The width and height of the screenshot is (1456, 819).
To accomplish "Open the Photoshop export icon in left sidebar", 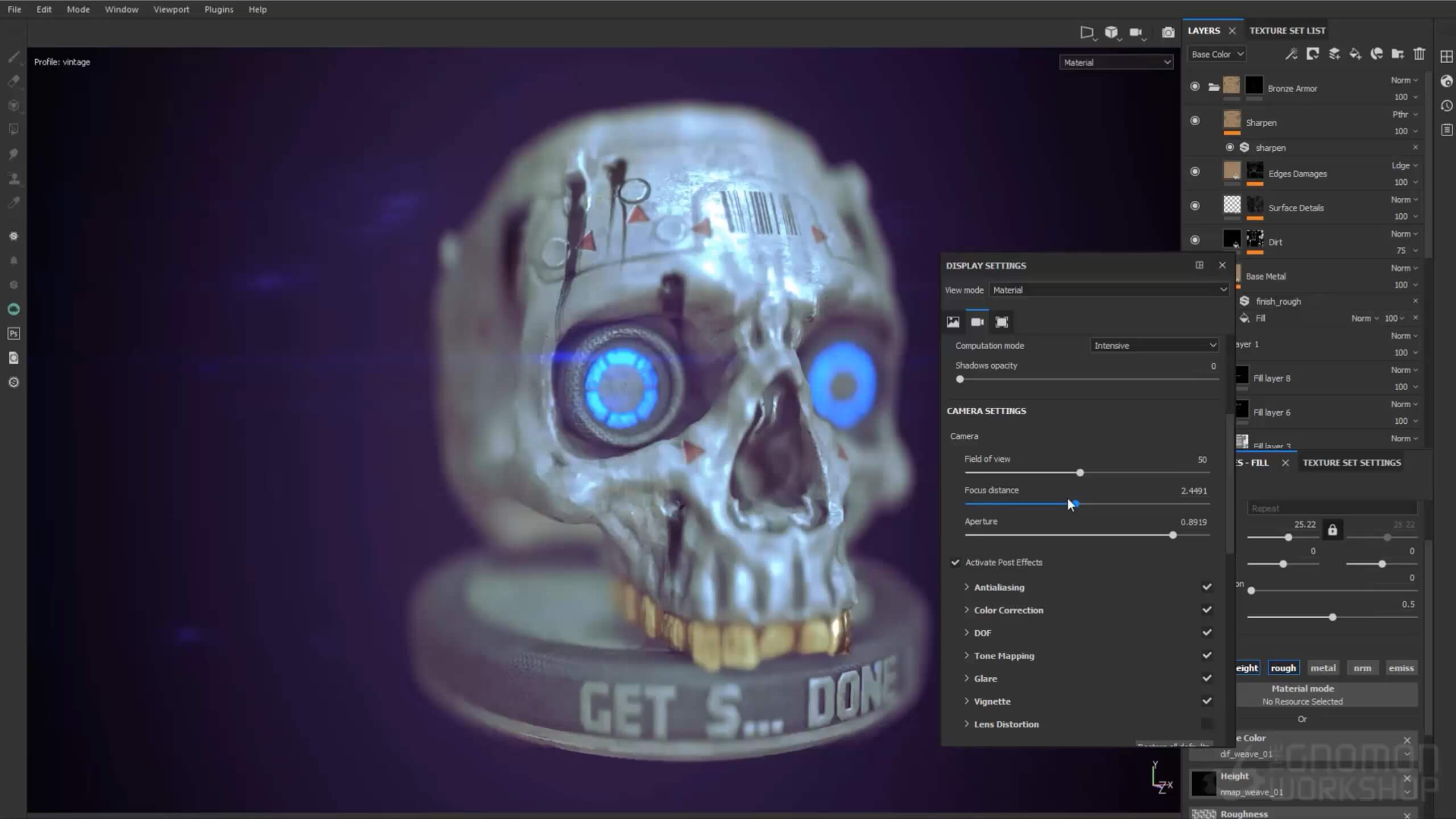I will pos(14,334).
